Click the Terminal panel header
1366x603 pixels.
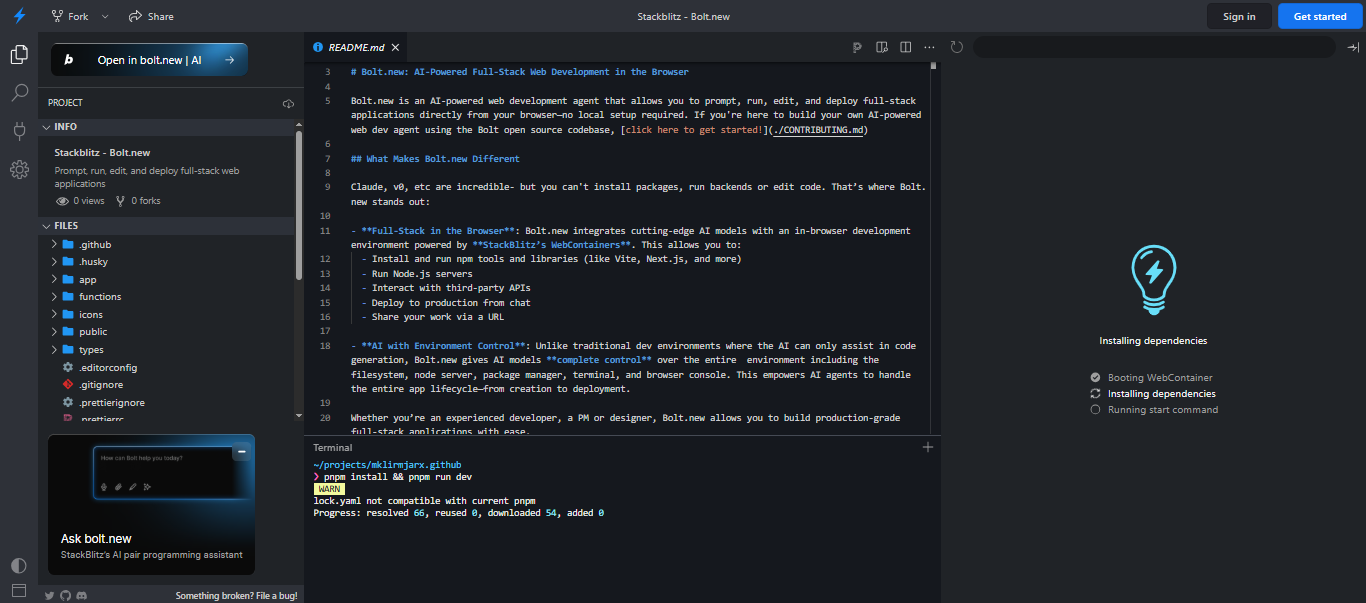333,447
